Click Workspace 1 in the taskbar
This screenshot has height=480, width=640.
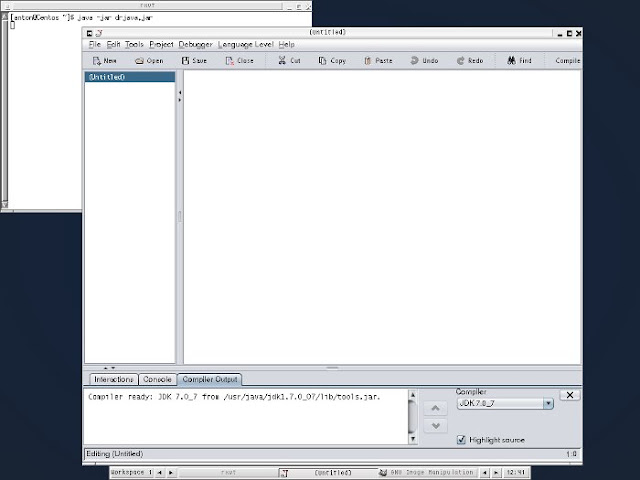131,472
